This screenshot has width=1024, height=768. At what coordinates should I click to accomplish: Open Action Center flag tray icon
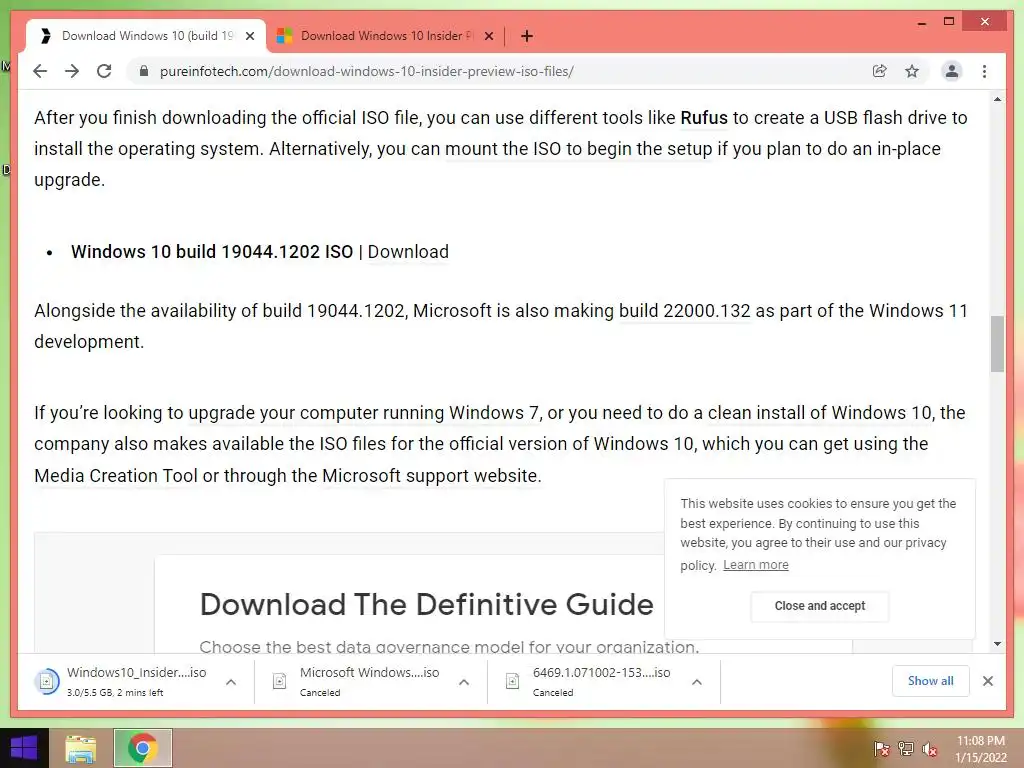point(881,749)
